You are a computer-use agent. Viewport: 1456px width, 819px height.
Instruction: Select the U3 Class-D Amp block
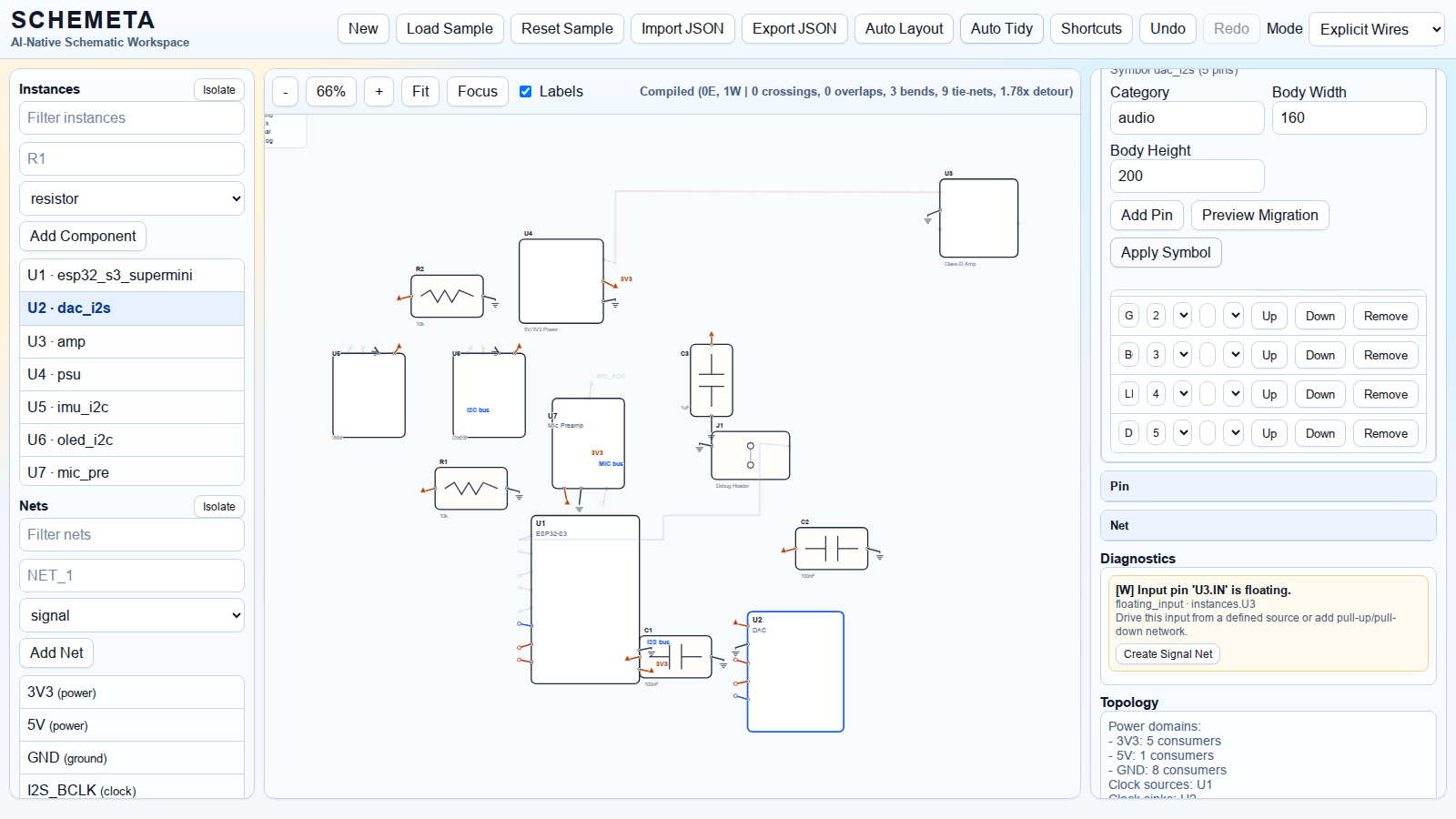point(978,218)
